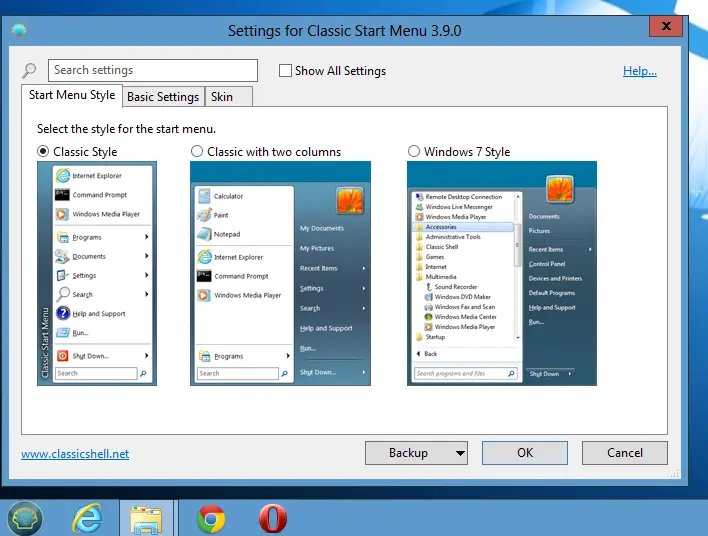Click Notepad icon in two columns preview
Viewport: 708px width, 536px height.
[x=204, y=234]
